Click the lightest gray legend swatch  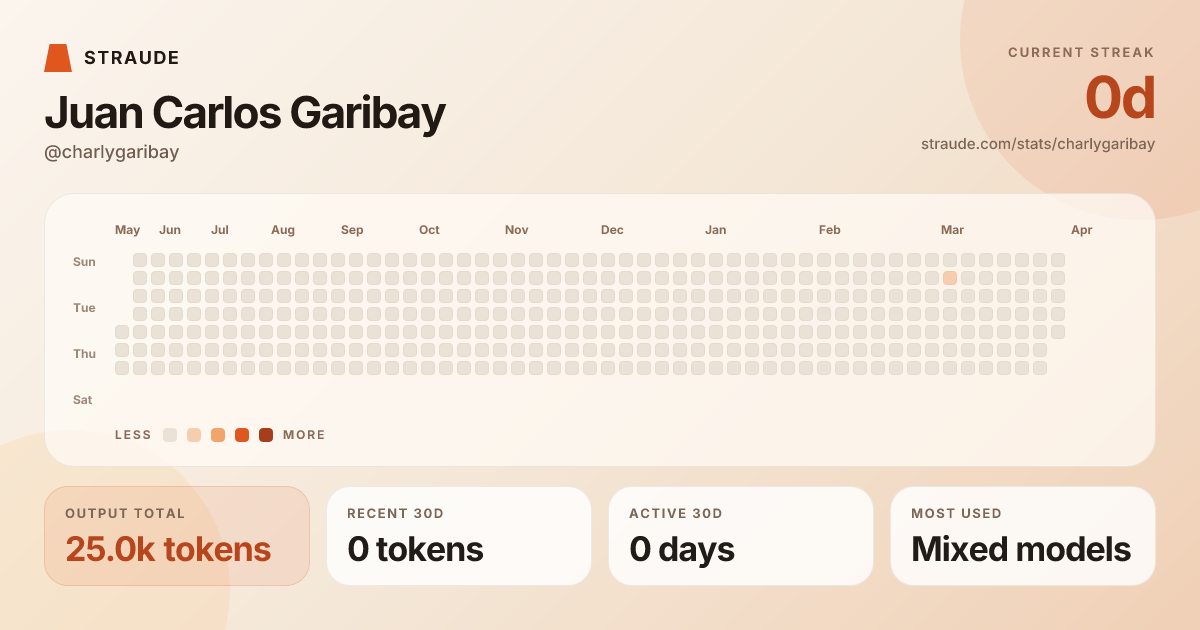pyautogui.click(x=170, y=435)
